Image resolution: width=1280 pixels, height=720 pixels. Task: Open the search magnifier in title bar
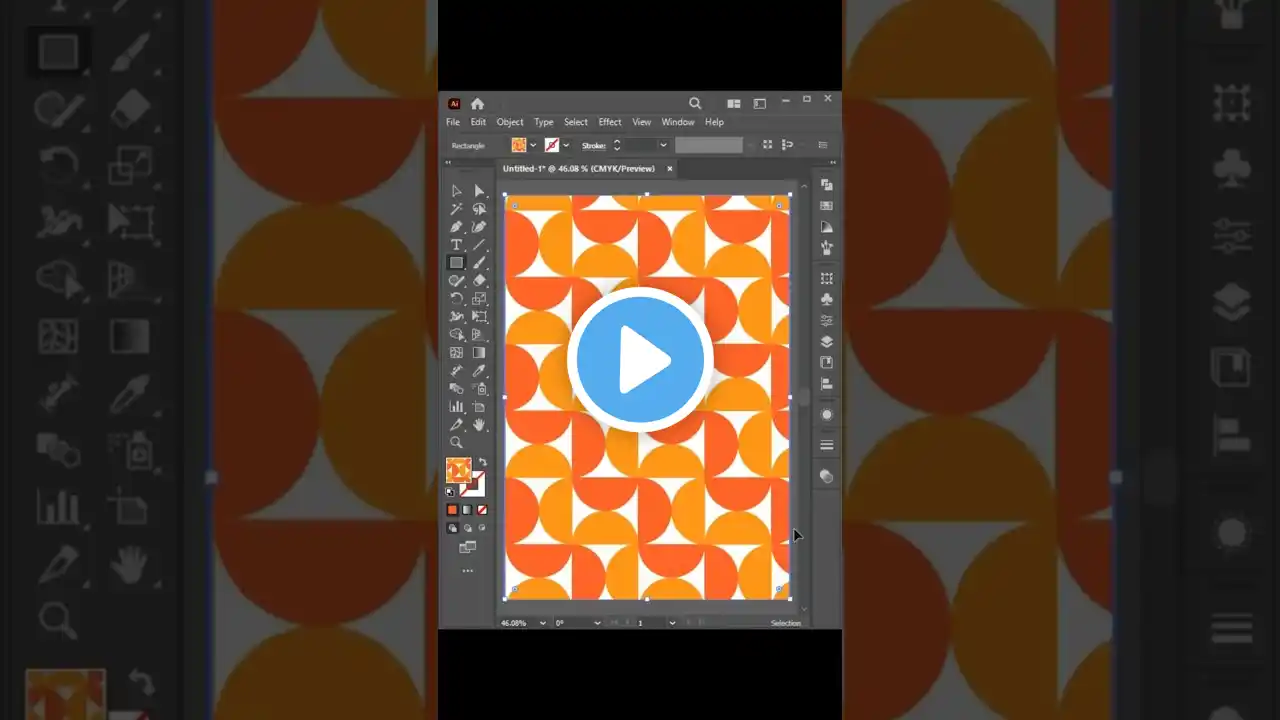tap(695, 103)
